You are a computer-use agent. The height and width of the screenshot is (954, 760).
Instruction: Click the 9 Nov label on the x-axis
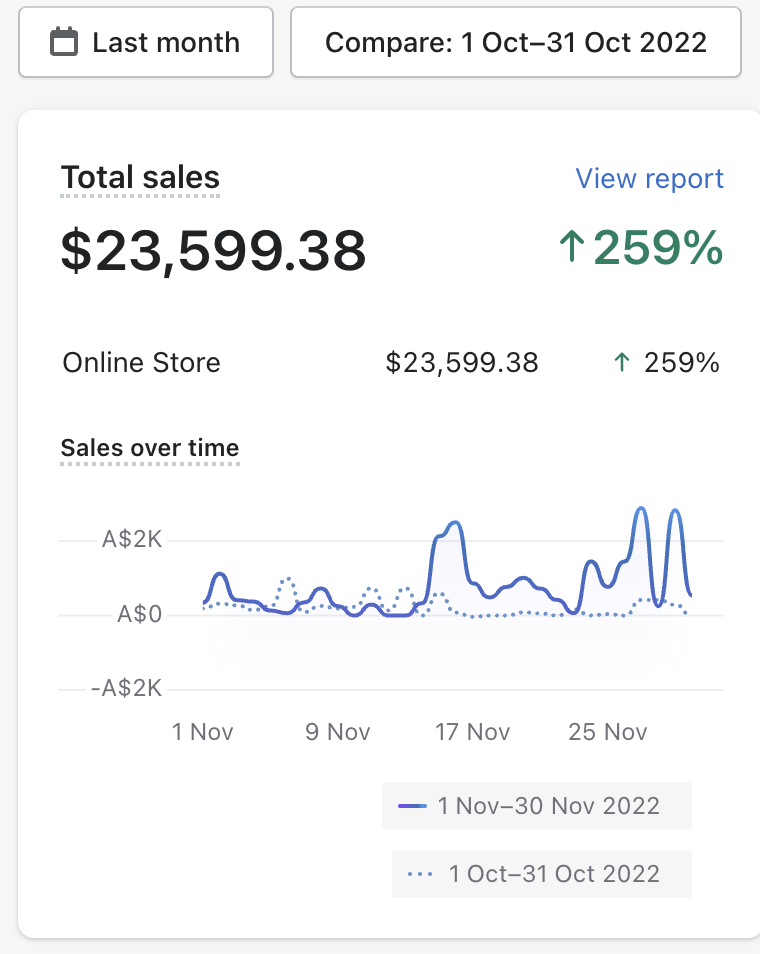pyautogui.click(x=338, y=732)
